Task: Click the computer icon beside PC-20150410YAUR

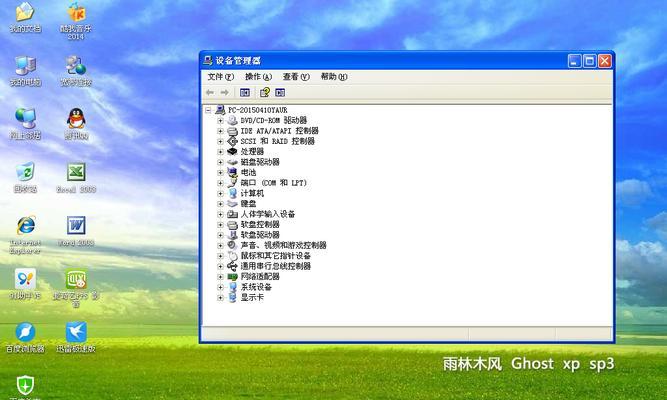Action: [220, 110]
